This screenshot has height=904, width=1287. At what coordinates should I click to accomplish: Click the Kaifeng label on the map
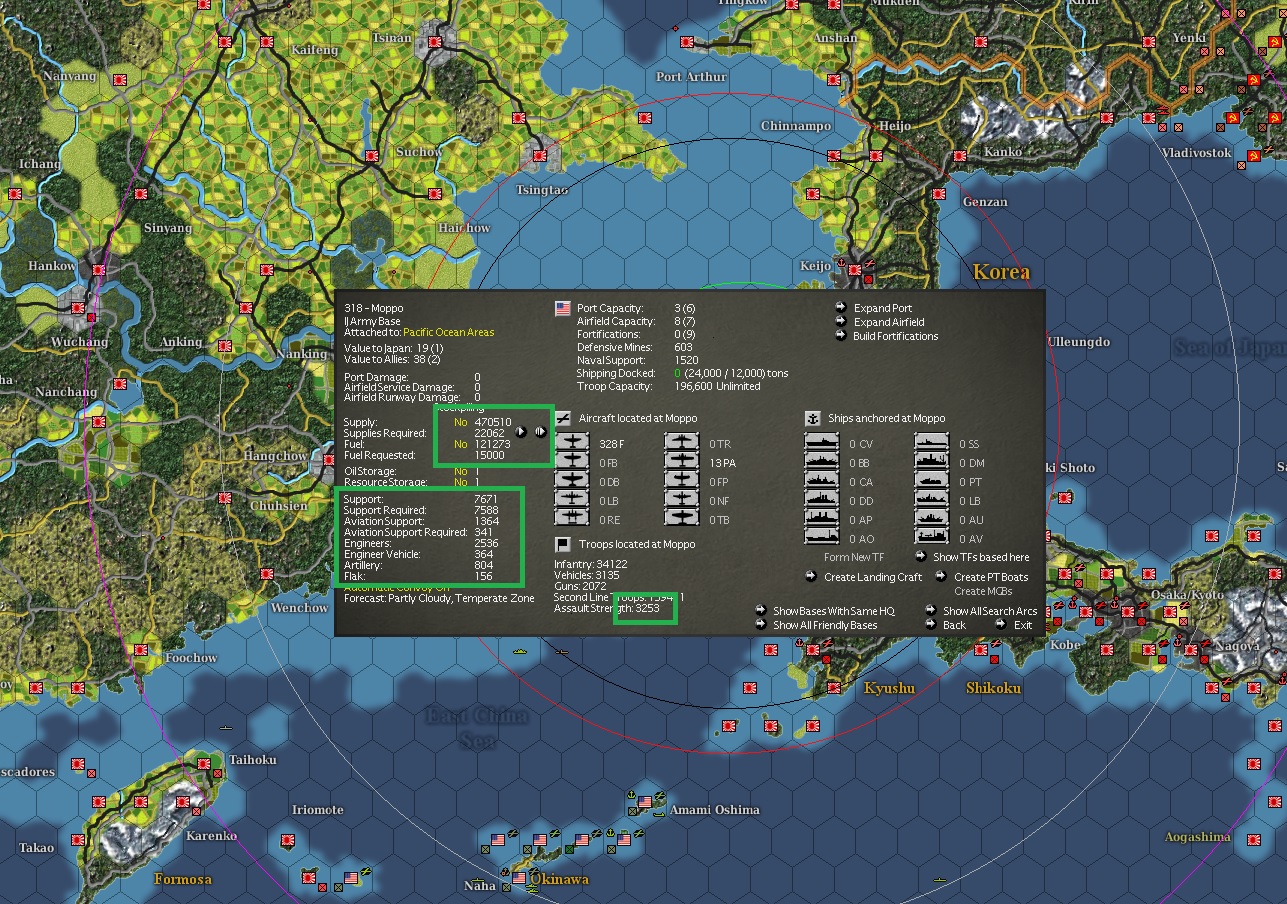pyautogui.click(x=315, y=50)
